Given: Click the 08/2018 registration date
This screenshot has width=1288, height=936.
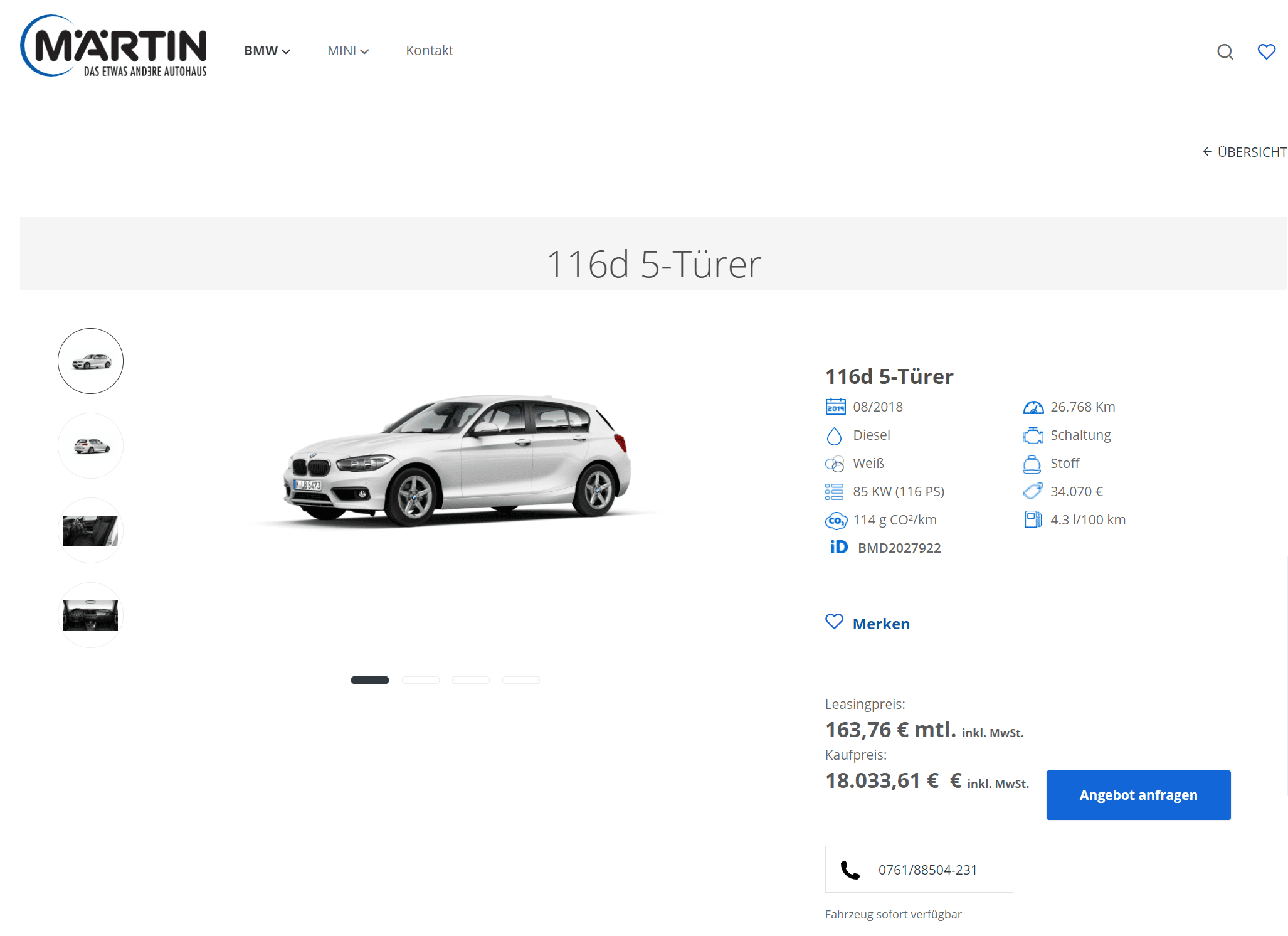Looking at the screenshot, I should (878, 407).
